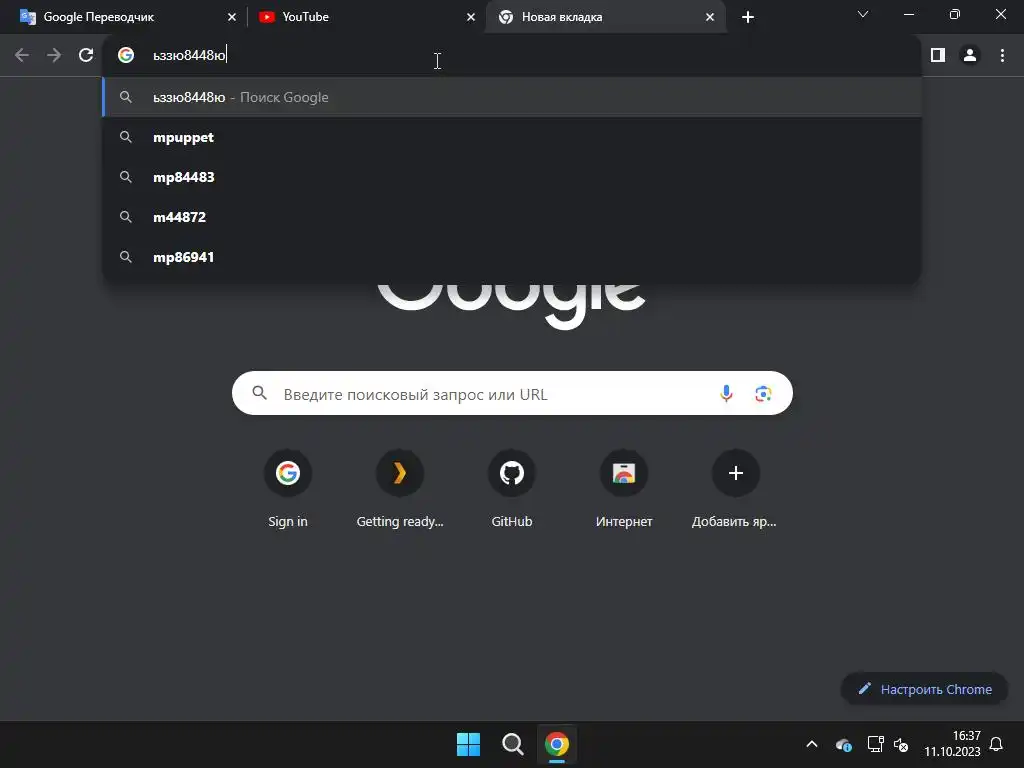The width and height of the screenshot is (1024, 768).
Task: Open the network display tray icon
Action: (875, 744)
